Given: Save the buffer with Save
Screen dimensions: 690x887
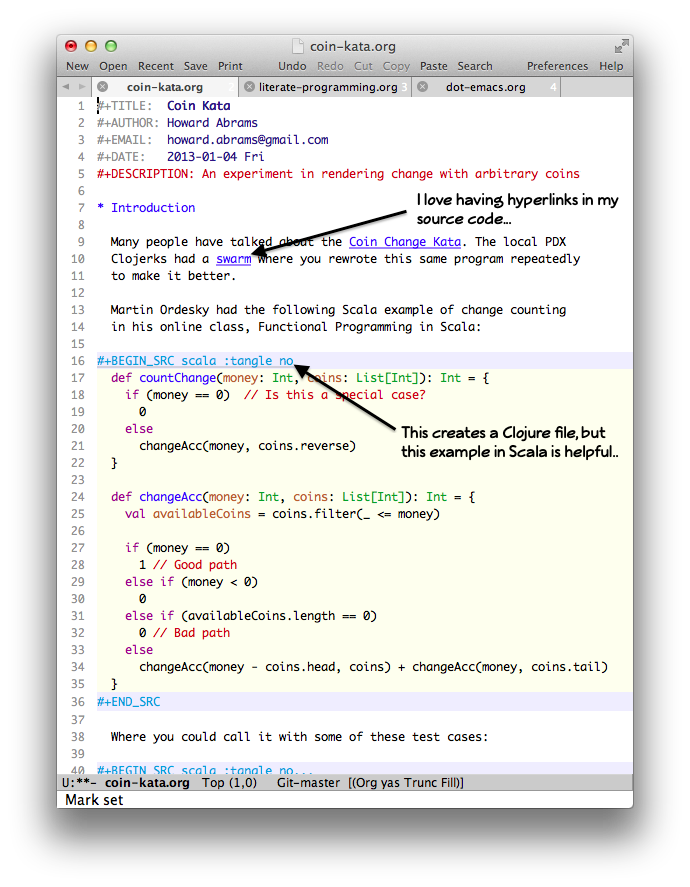Looking at the screenshot, I should coord(195,66).
